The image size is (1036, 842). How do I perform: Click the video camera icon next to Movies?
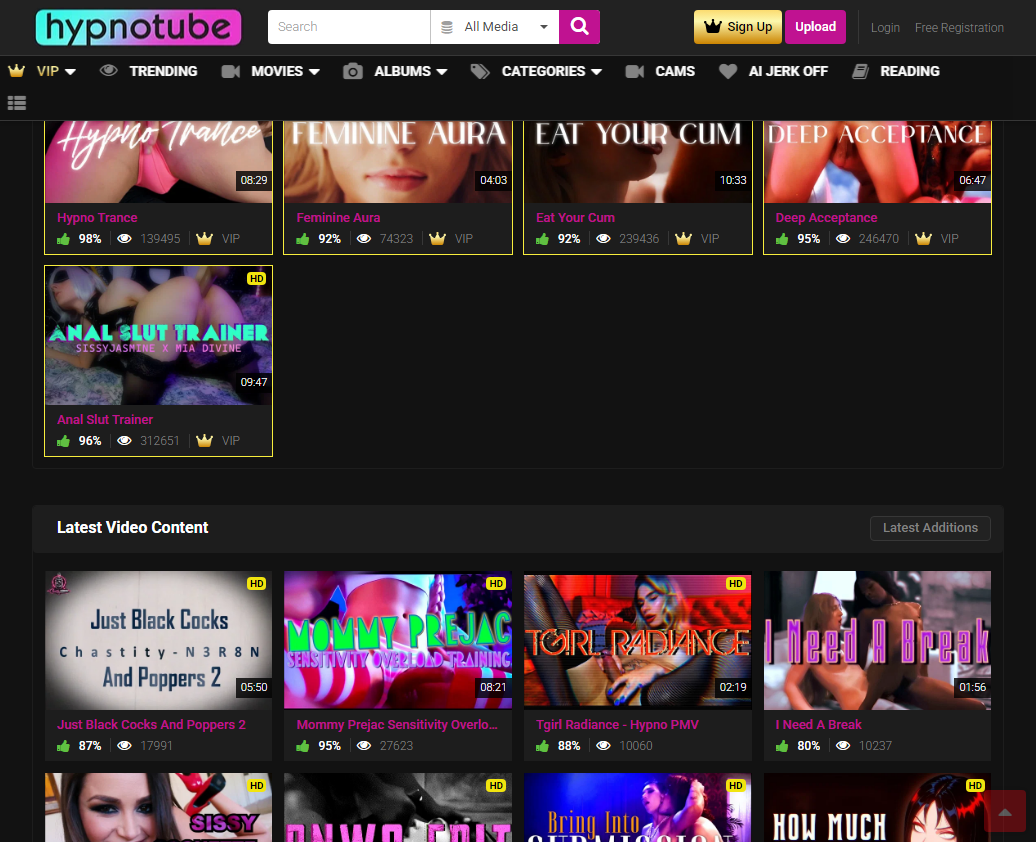tap(231, 71)
